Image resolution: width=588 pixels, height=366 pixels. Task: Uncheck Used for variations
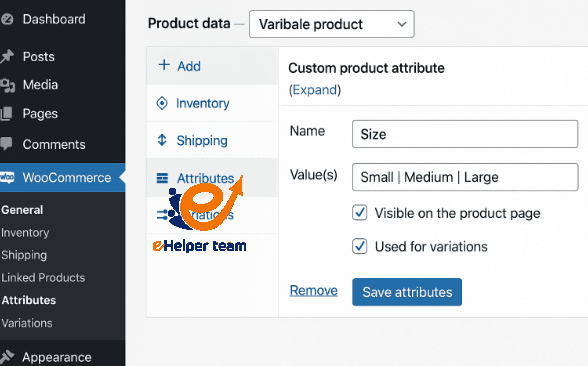point(360,246)
